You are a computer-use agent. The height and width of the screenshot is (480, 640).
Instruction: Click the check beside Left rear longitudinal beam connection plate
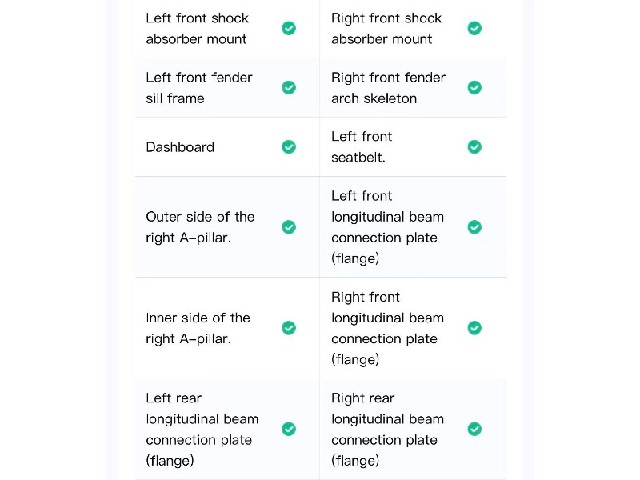click(x=289, y=429)
